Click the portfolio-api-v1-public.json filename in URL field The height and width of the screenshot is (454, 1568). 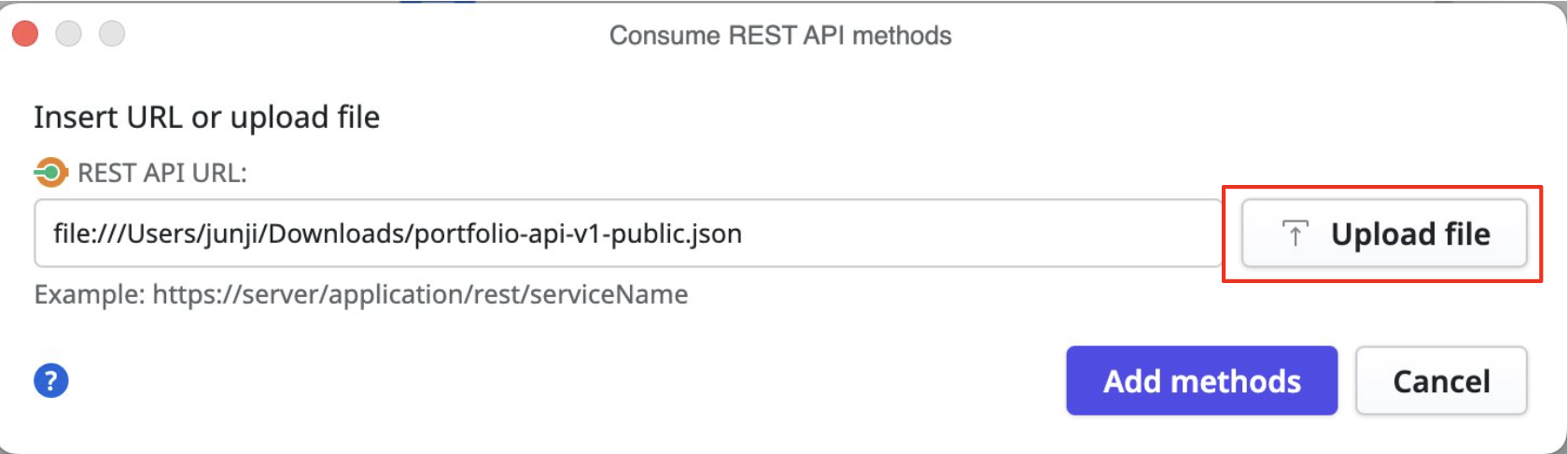(x=578, y=234)
